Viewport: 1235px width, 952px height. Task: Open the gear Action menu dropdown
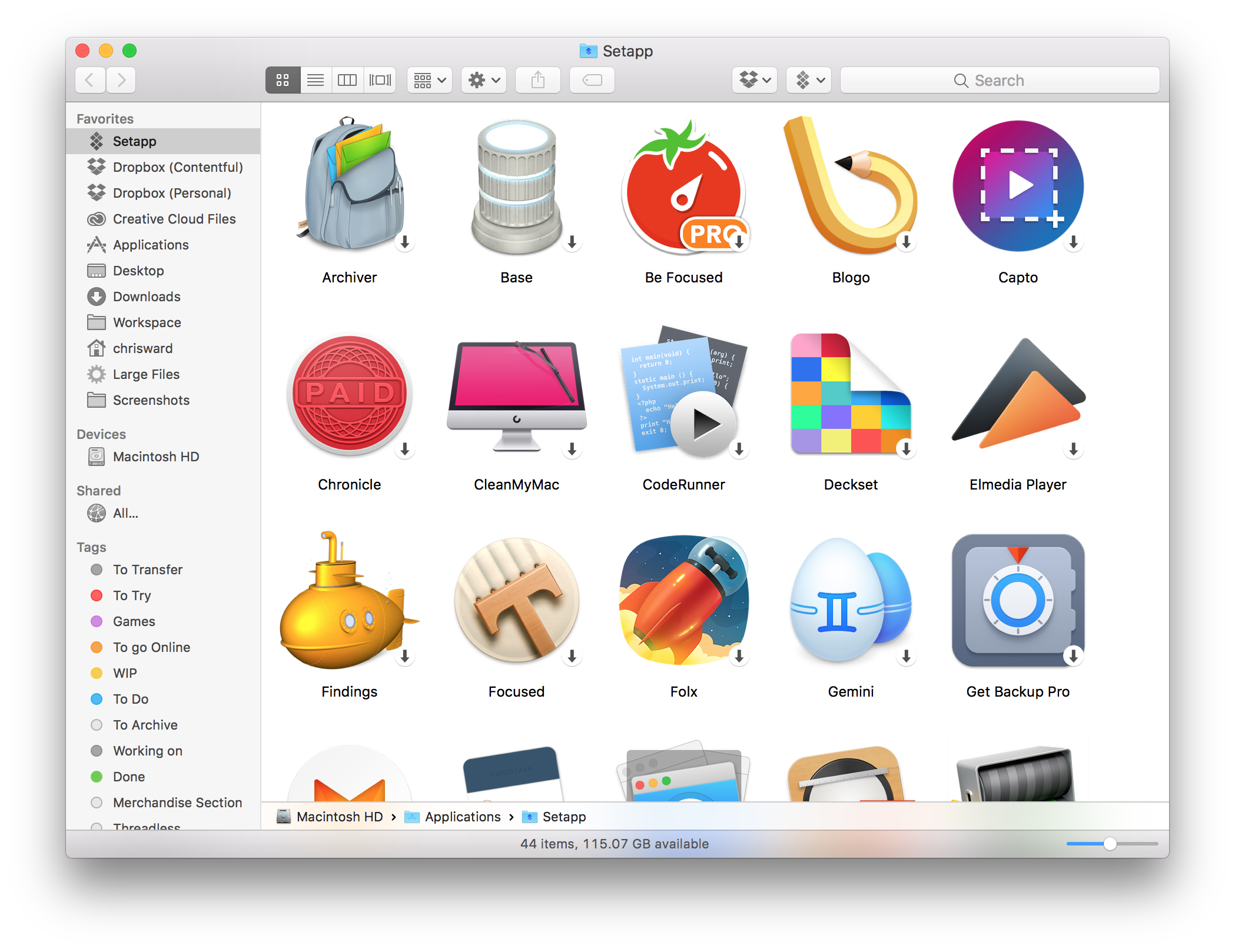484,80
